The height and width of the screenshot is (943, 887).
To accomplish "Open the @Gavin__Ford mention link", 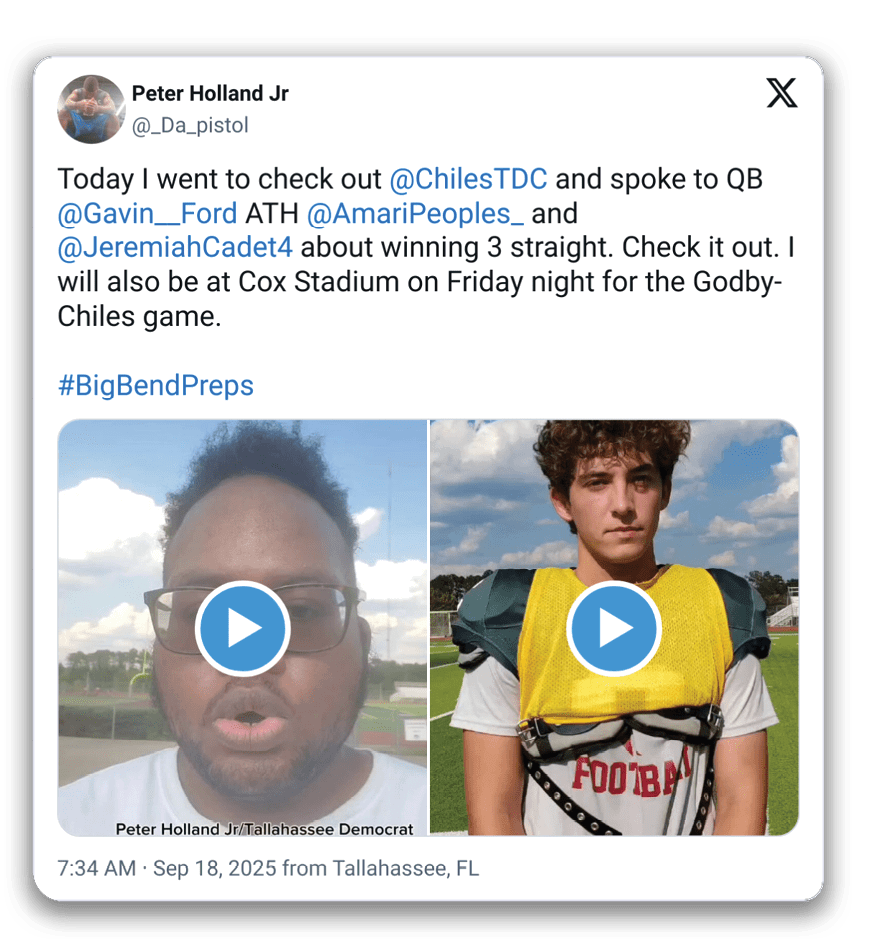I will [147, 213].
